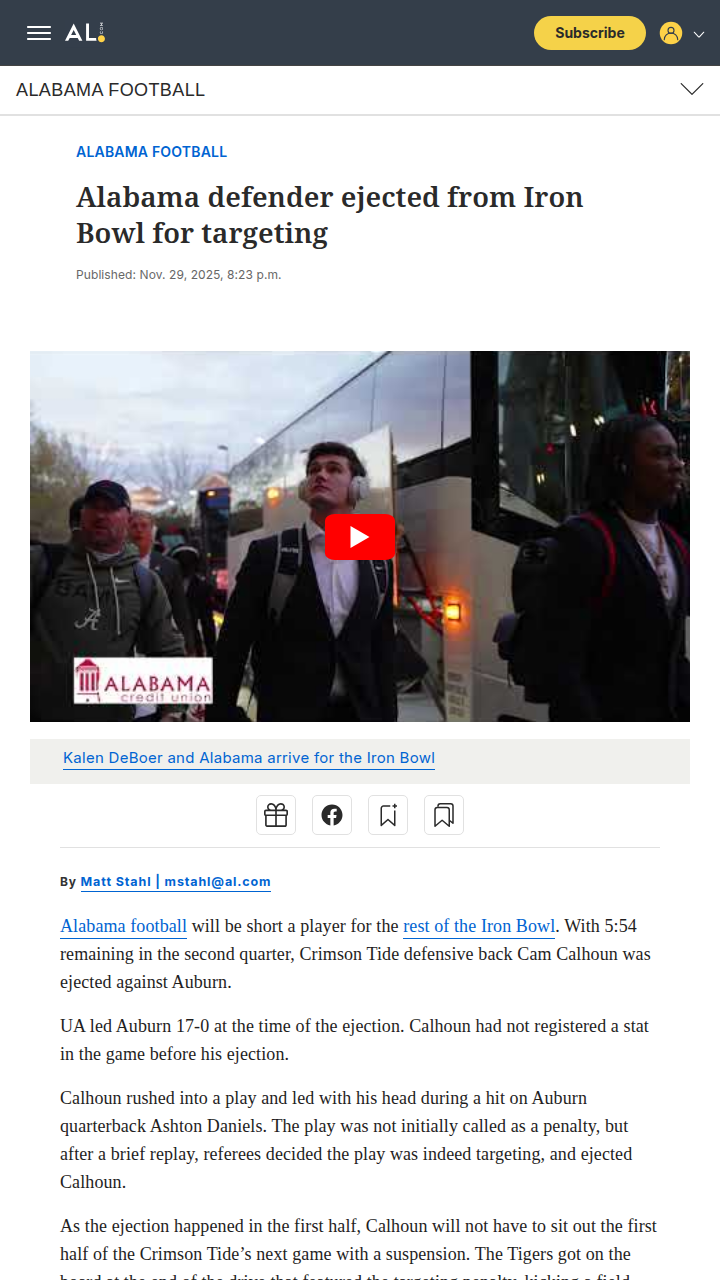Follow the 'rest of the Iron Bowl' link
This screenshot has height=1280, width=720.
click(x=479, y=926)
